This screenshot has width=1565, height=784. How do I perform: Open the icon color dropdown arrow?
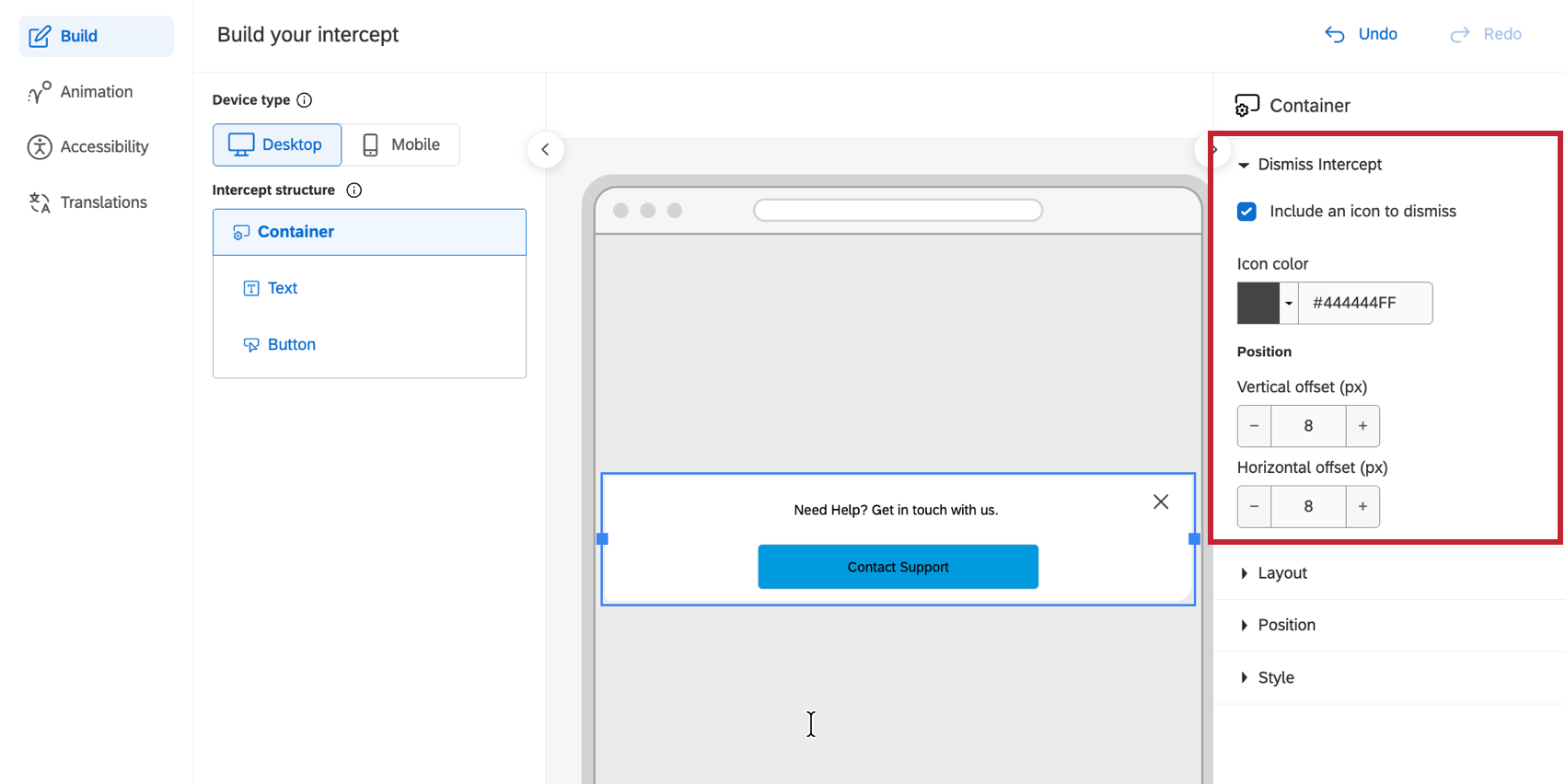[x=1289, y=303]
